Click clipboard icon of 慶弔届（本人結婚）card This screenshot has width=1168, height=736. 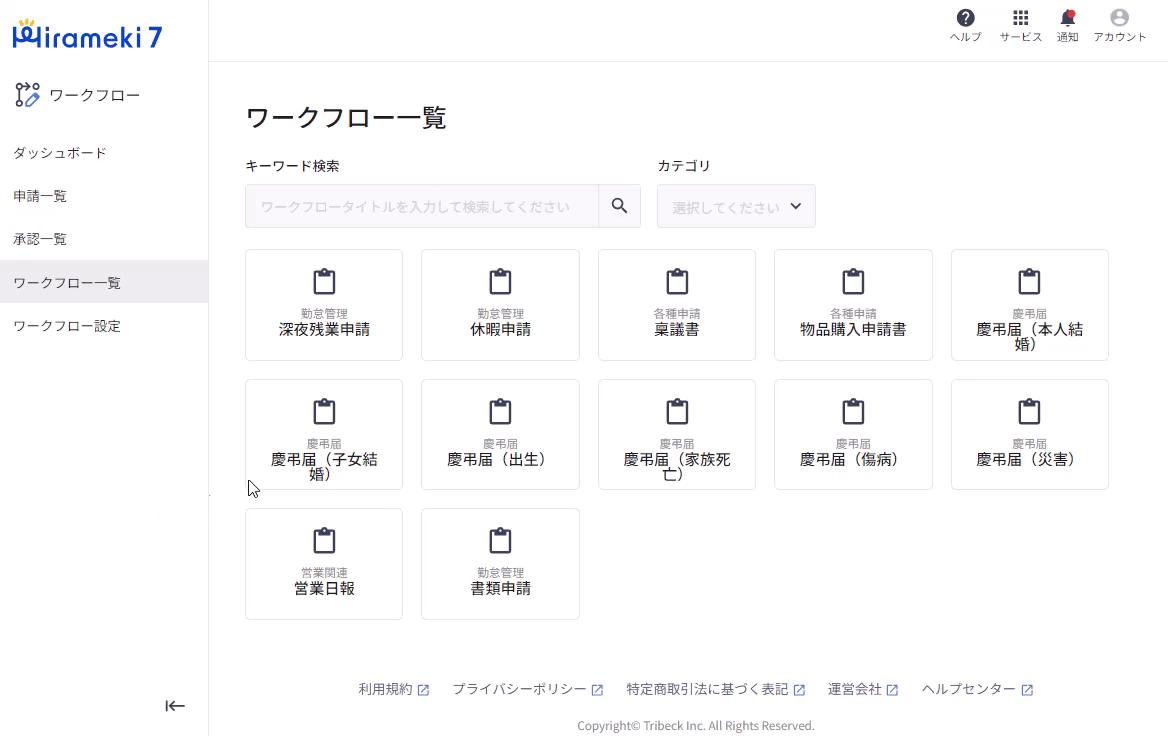1029,282
